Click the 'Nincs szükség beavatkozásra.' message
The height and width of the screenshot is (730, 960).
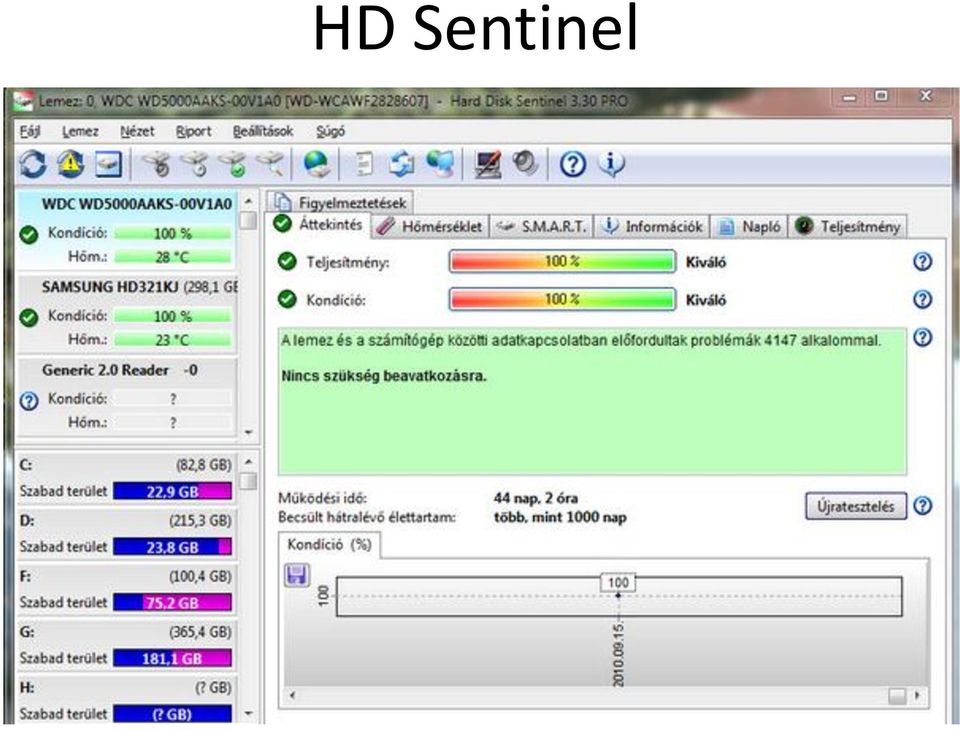tap(384, 375)
